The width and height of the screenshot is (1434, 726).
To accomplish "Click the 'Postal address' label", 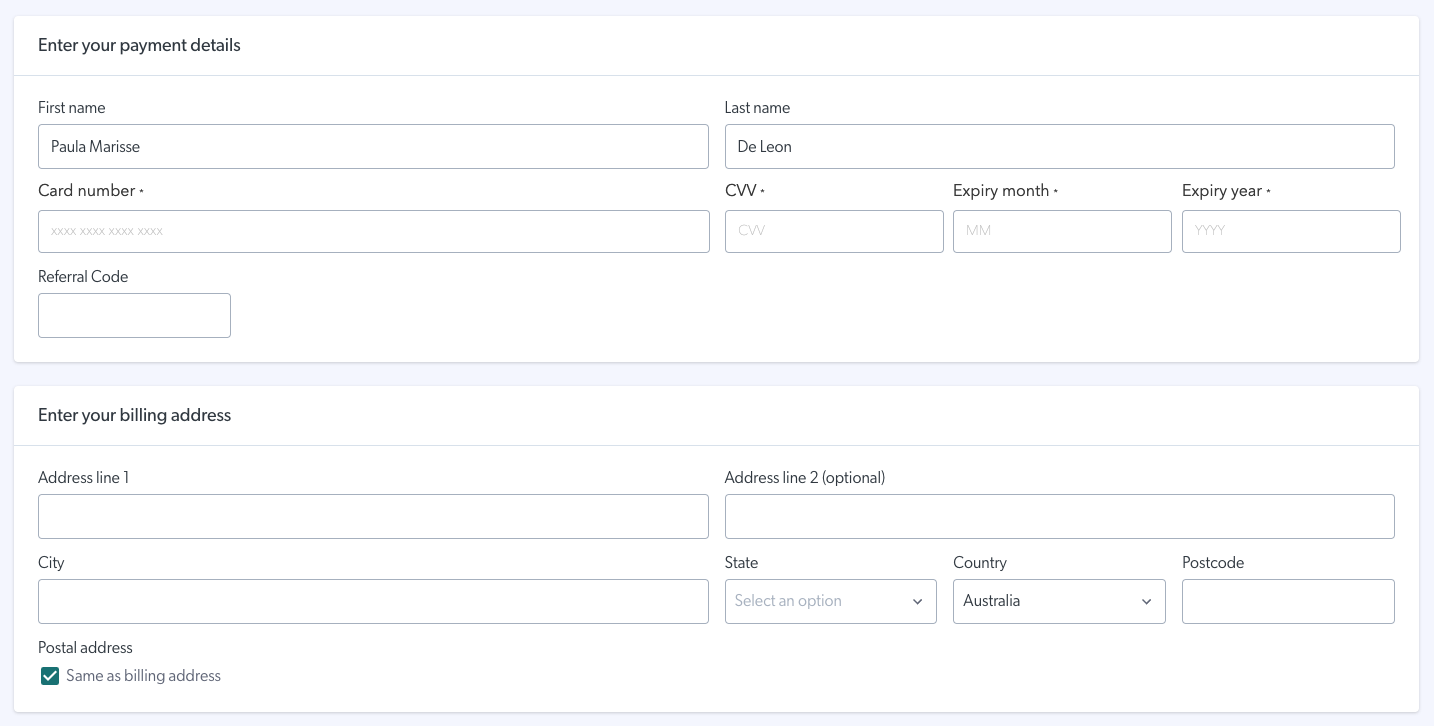I will click(85, 648).
